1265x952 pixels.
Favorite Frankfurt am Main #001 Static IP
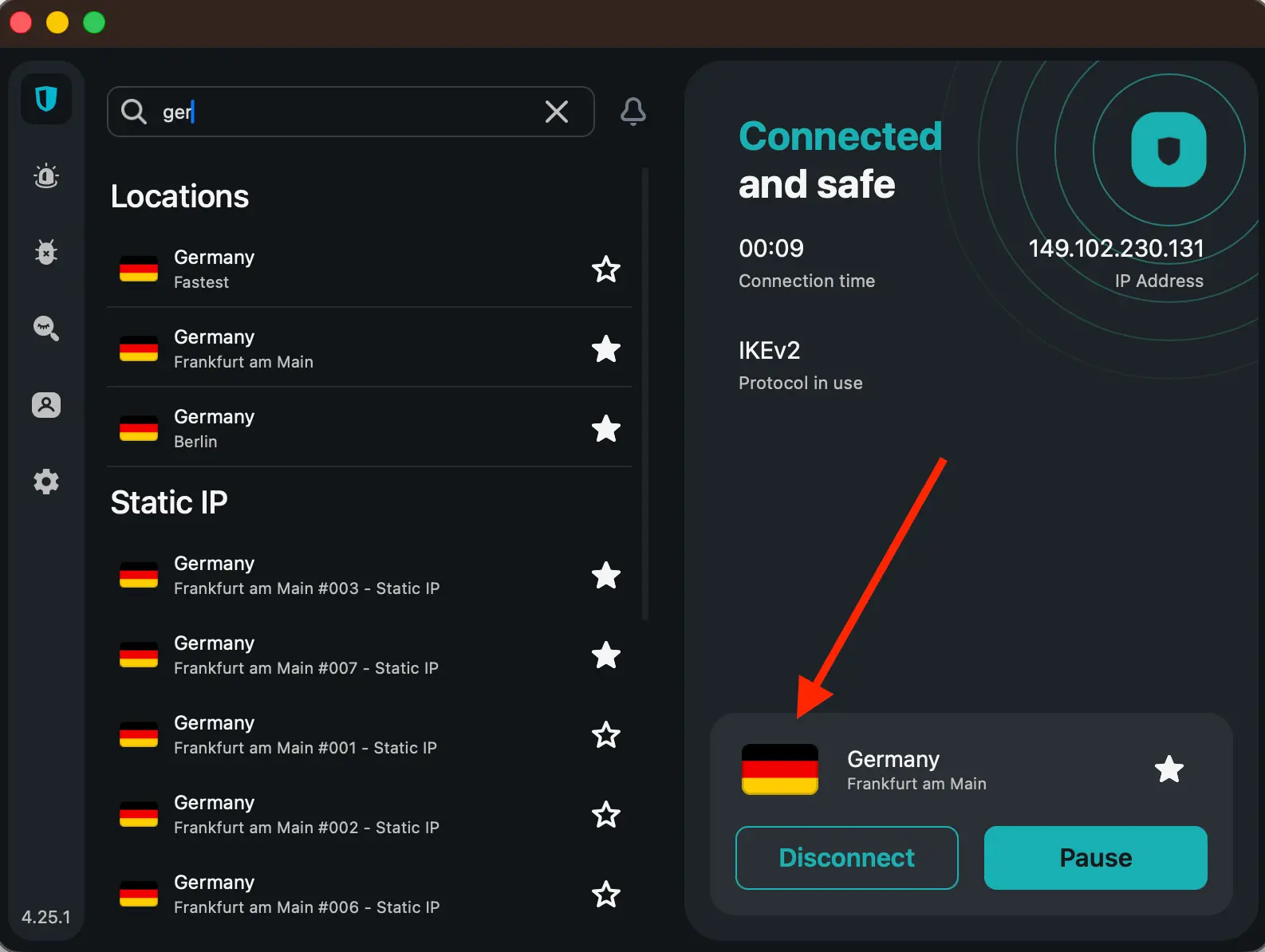tap(606, 735)
